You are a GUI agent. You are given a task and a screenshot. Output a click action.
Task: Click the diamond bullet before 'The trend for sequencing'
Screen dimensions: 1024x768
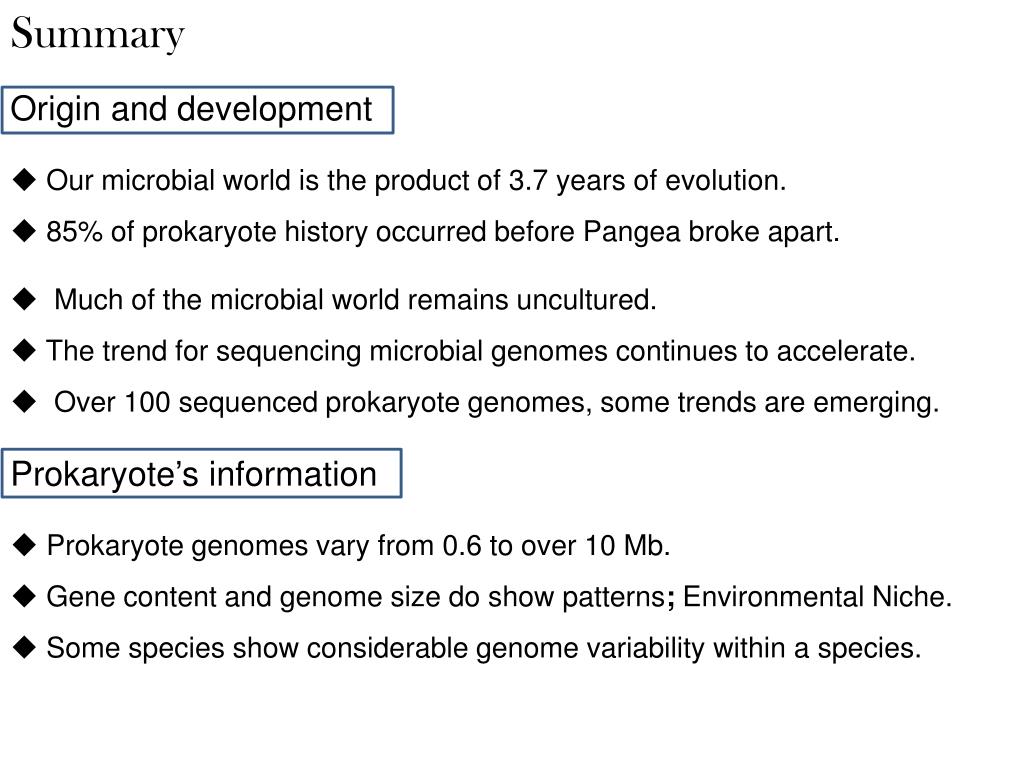pos(24,351)
